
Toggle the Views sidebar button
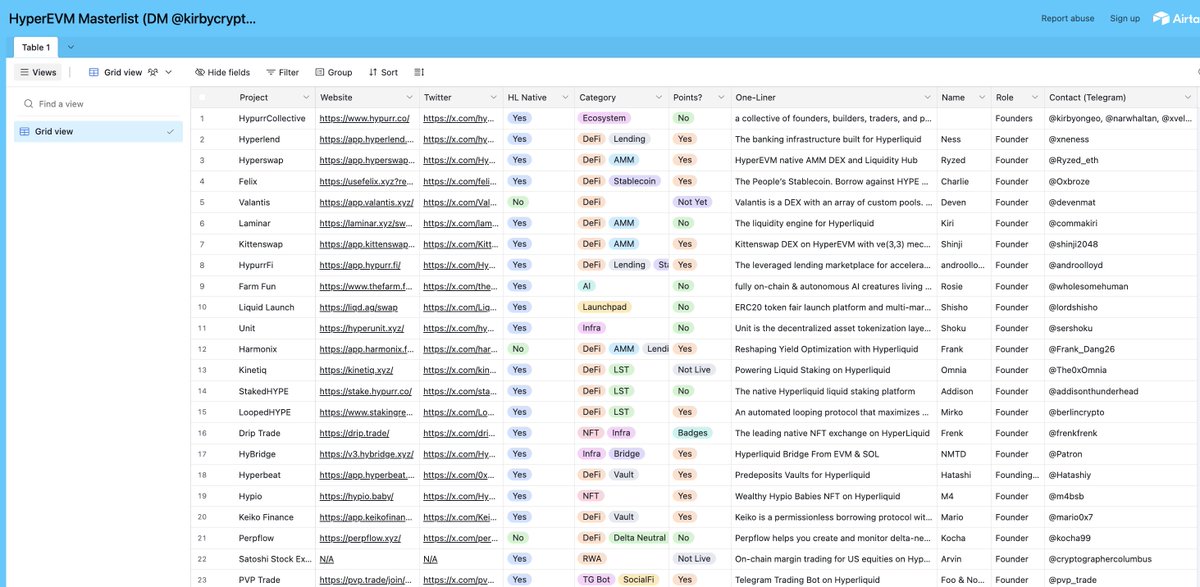39,72
